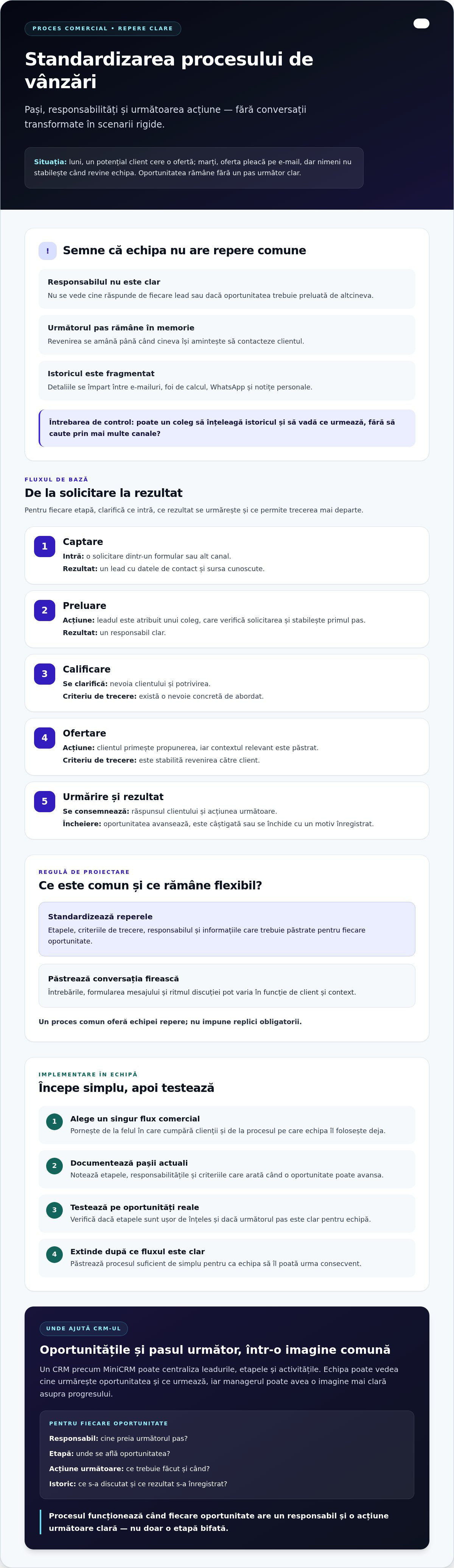Click green circle 3 at Testează pe oportunități reale

[x=54, y=1210]
